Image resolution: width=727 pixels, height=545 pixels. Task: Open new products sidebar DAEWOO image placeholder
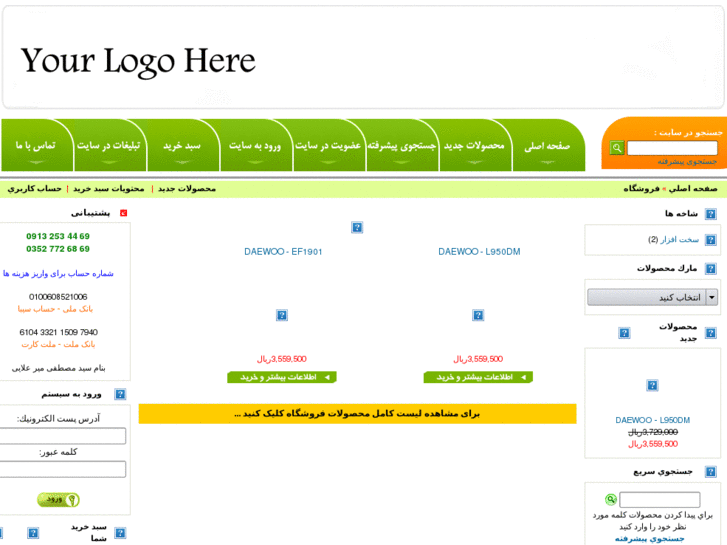point(652,385)
